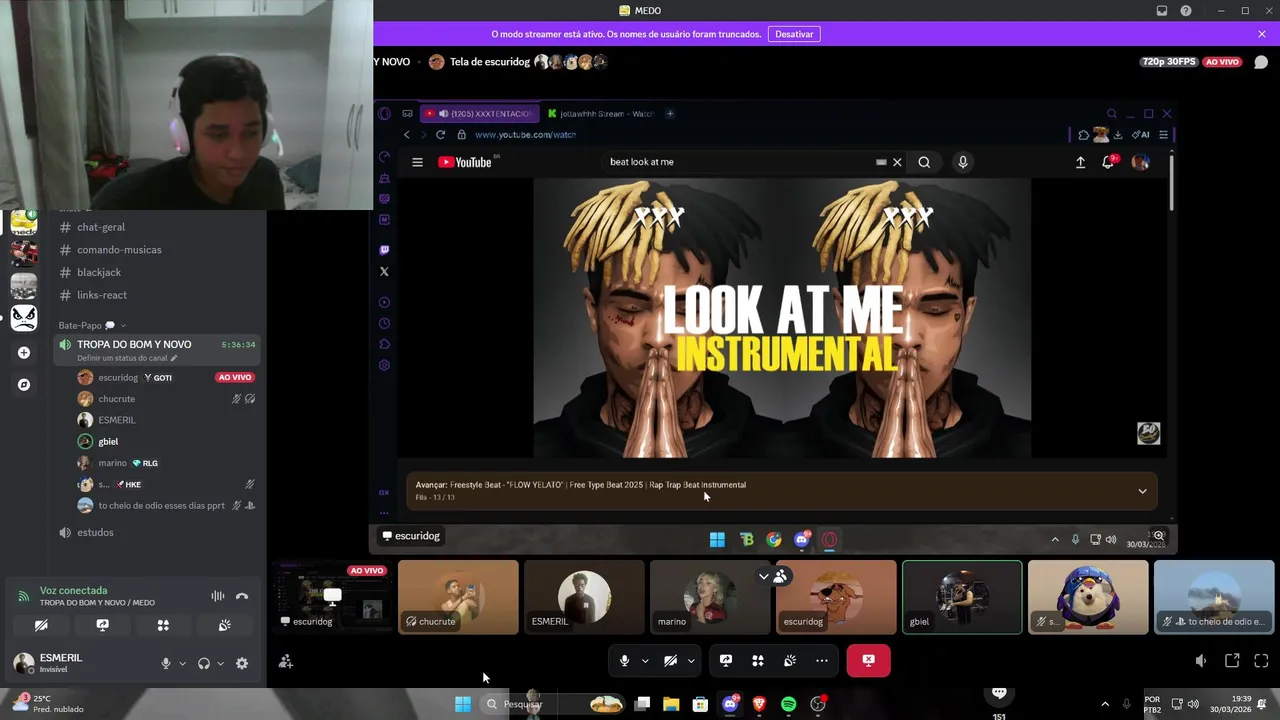Screen dimensions: 1280x720
Task: Click Definir um status do canal
Action: tap(127, 358)
